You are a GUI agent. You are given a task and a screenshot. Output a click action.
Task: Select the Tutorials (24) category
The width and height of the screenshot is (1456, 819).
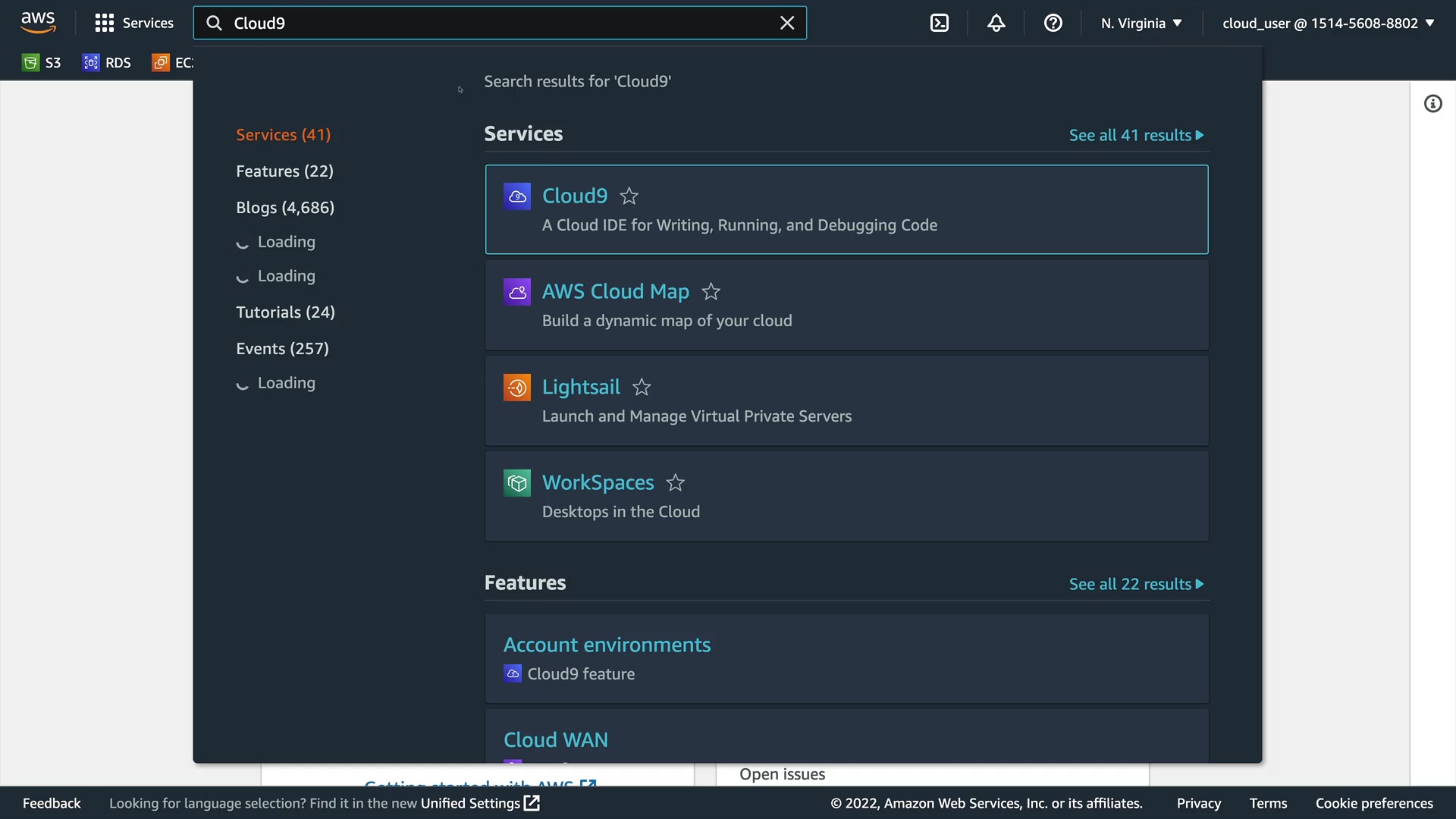pyautogui.click(x=285, y=312)
